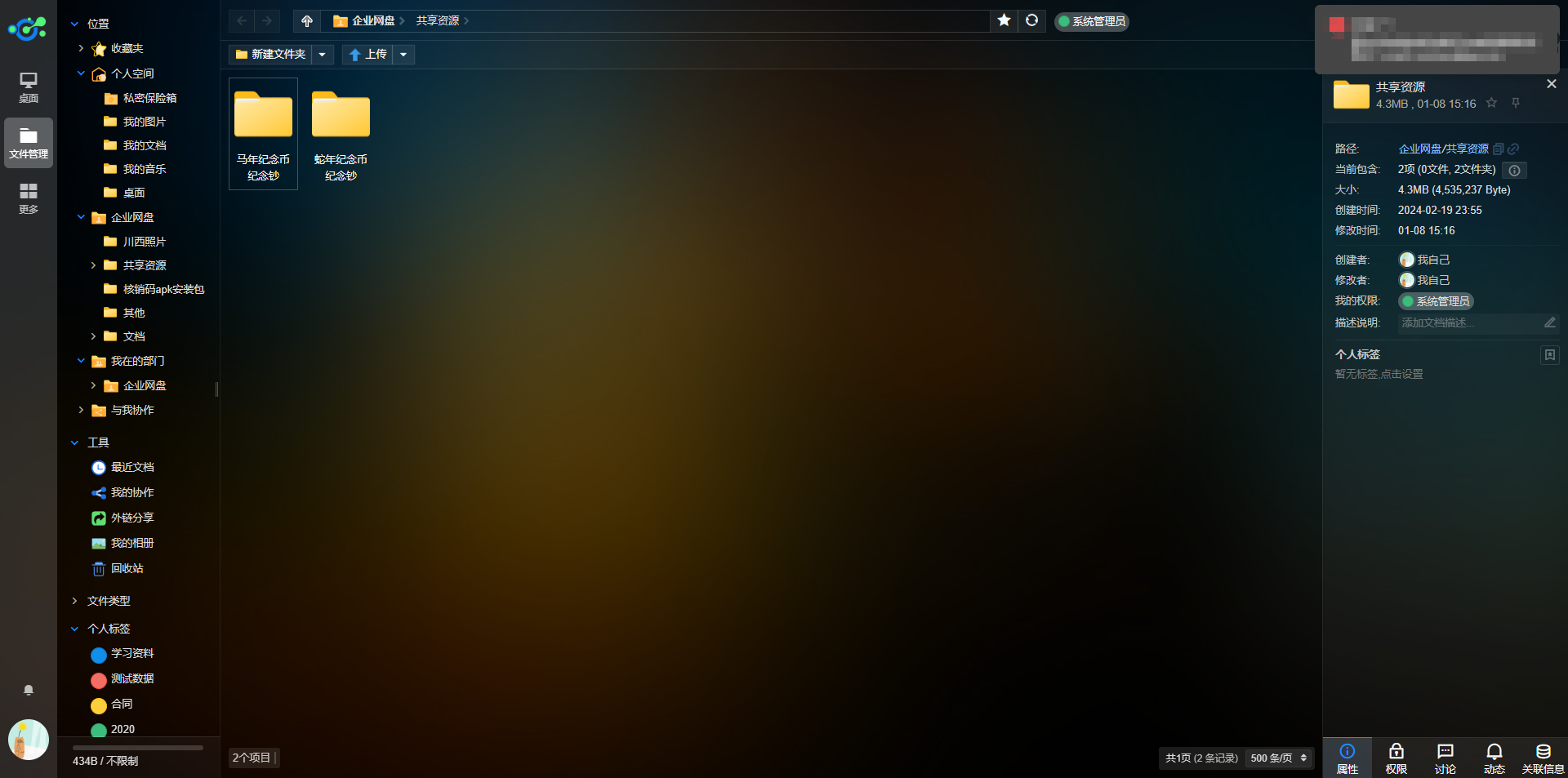Click the info icon next to 2项 count
Viewport: 1568px width, 778px height.
(x=1514, y=170)
